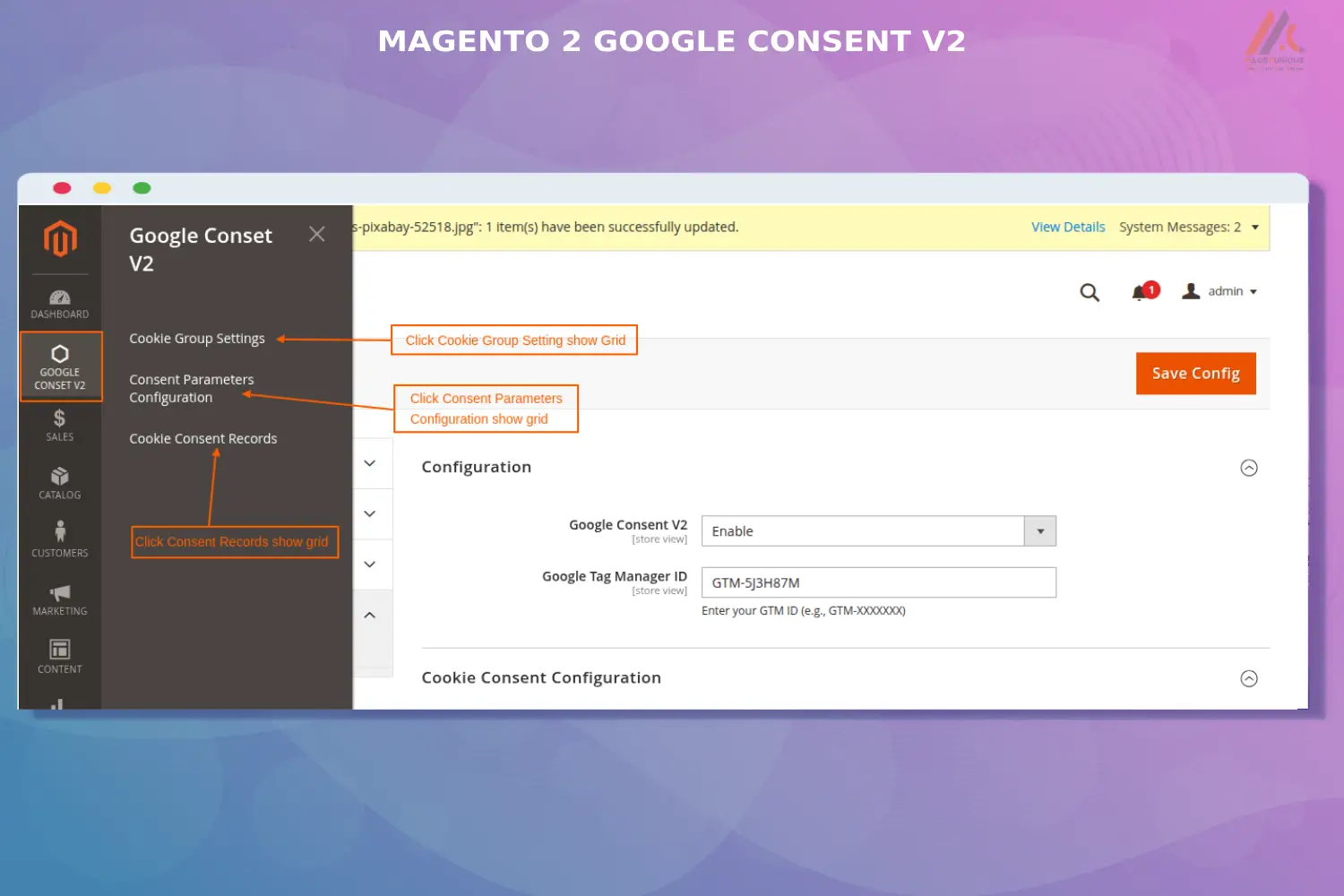Open the Content sidebar icon
Image resolution: width=1344 pixels, height=896 pixels.
click(60, 656)
